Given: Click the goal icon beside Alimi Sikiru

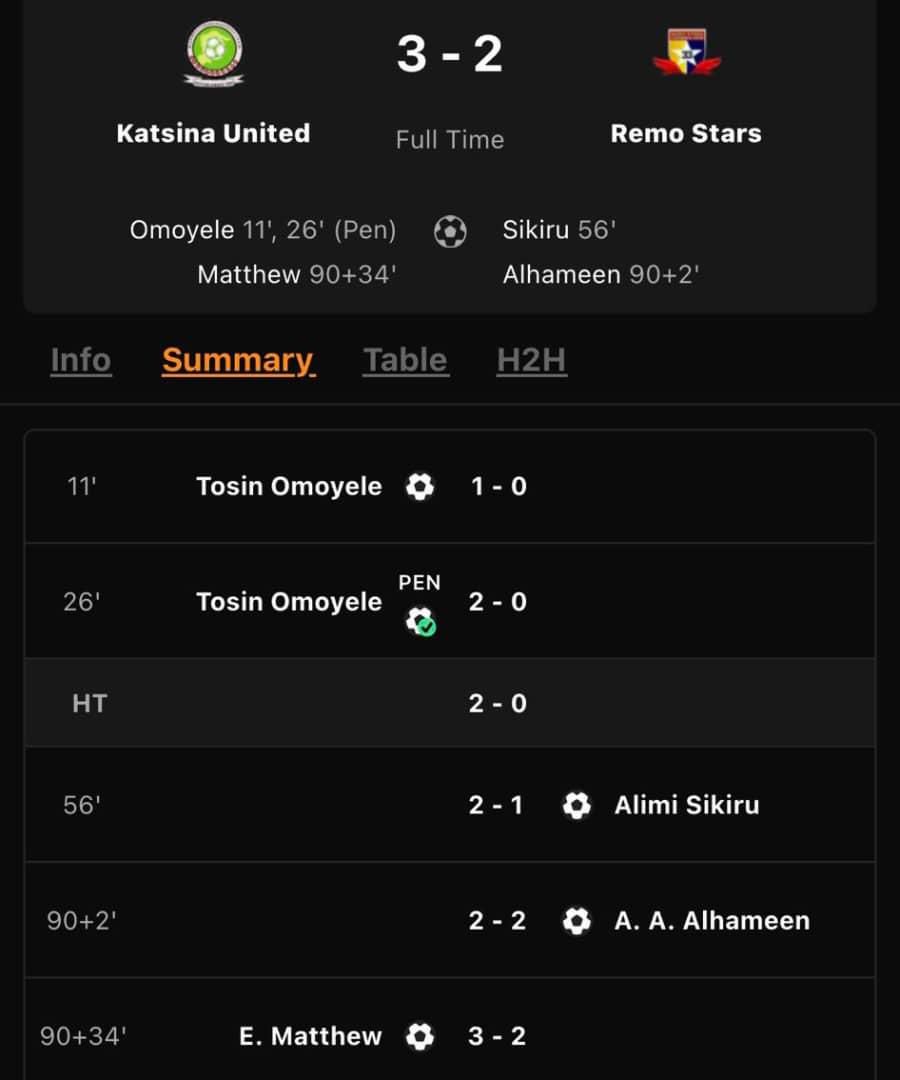Looking at the screenshot, I should 577,805.
